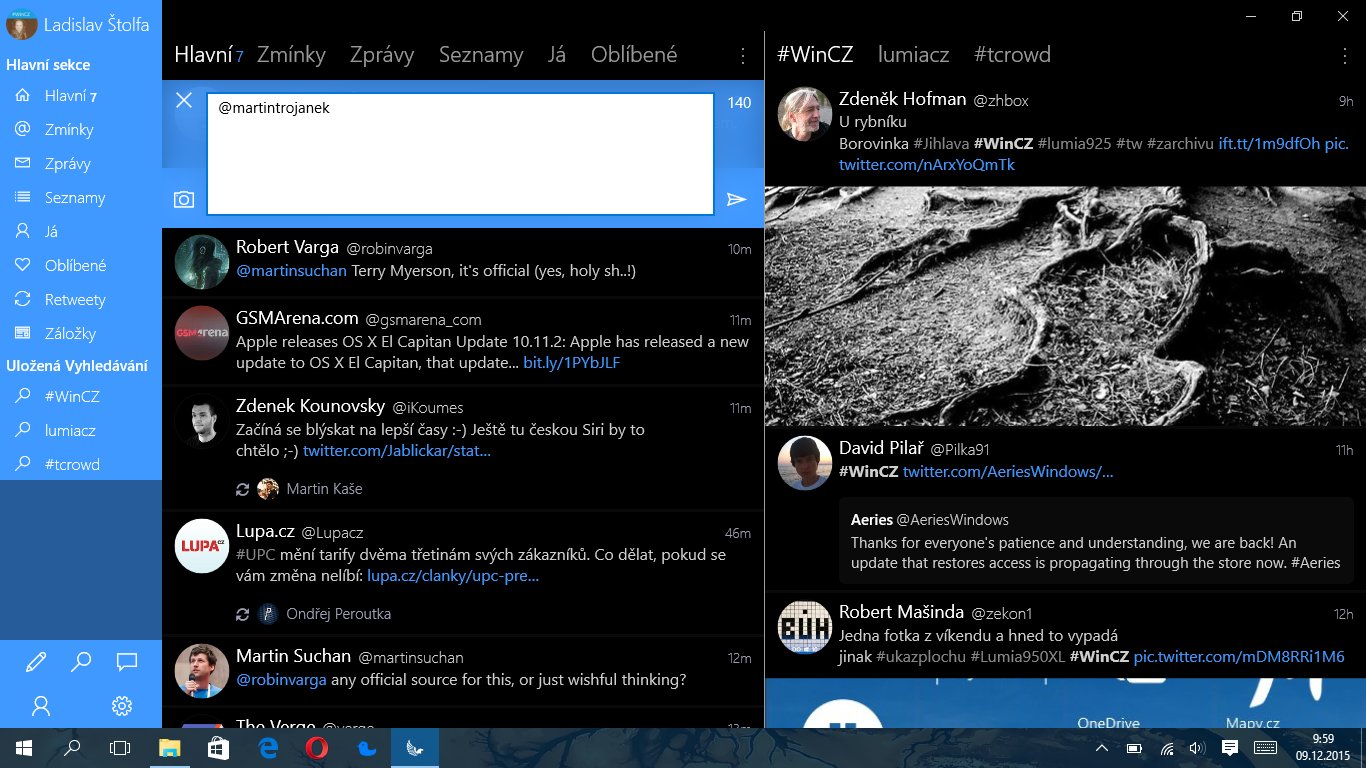
Task: Open Robert Mašinda's avatar
Action: pos(805,627)
